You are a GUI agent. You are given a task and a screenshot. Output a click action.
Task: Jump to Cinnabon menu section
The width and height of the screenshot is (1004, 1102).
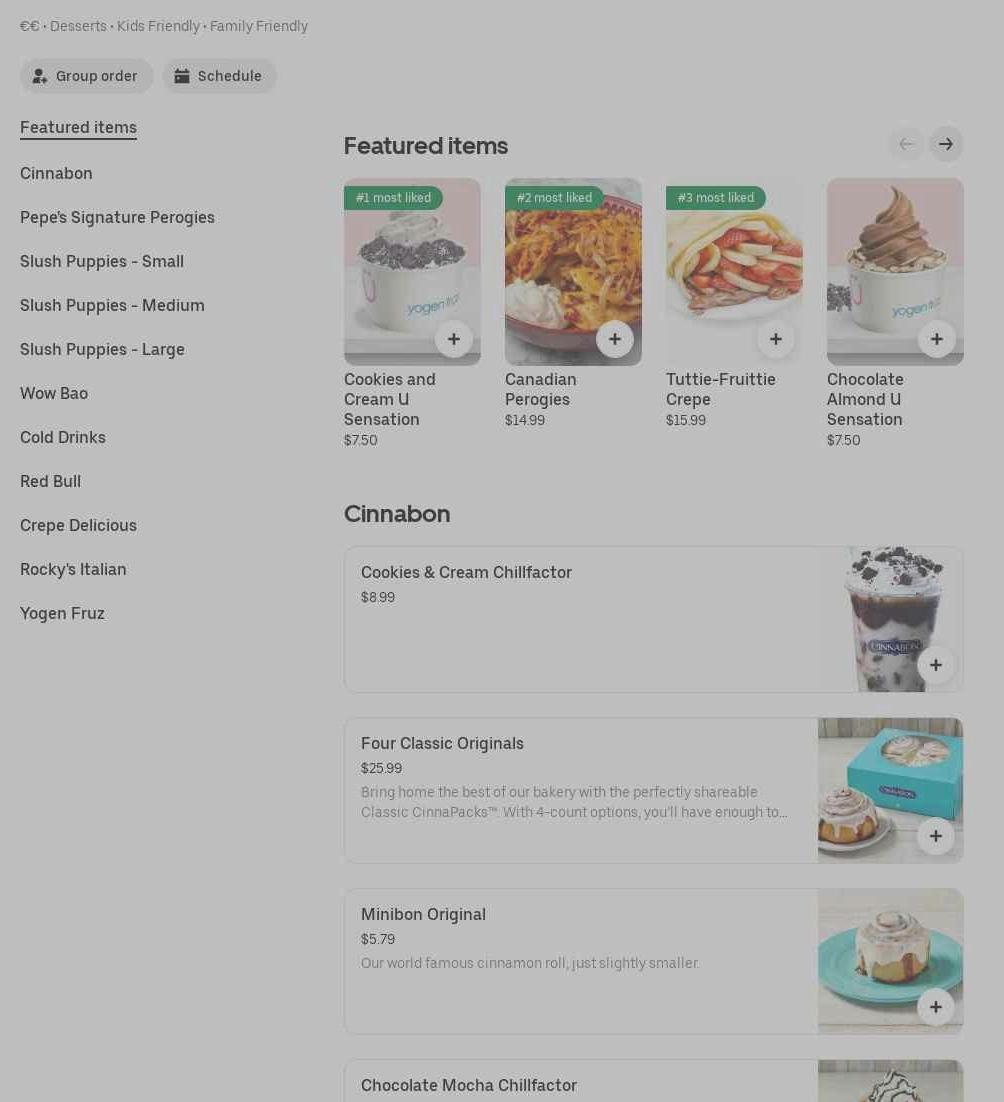(56, 174)
